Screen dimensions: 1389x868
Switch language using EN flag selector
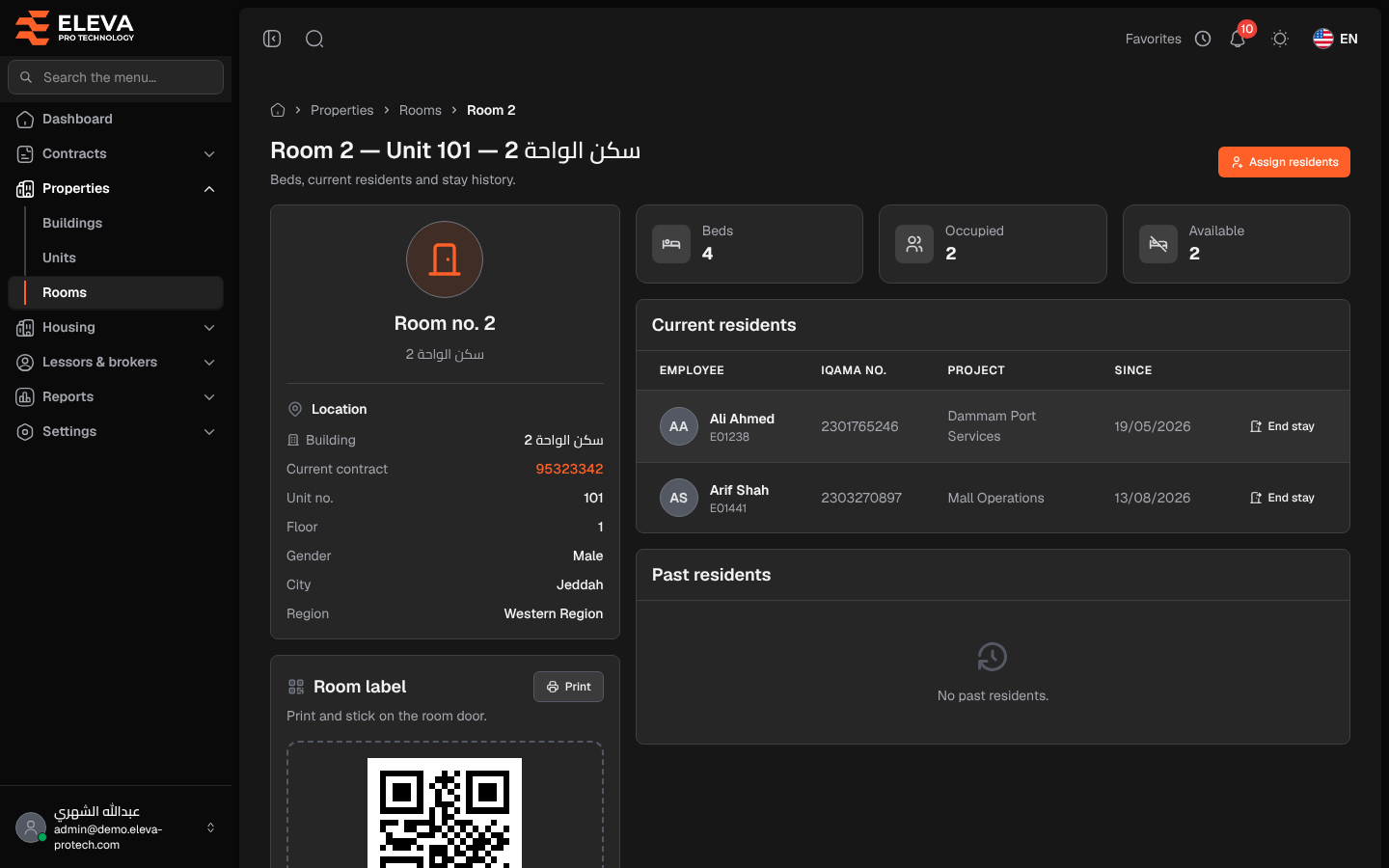(x=1335, y=39)
